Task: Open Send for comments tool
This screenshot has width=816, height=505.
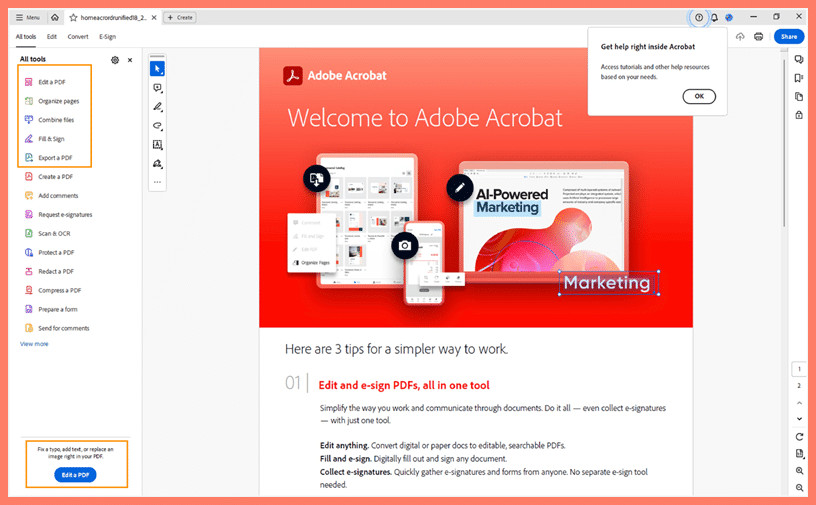Action: (x=57, y=328)
